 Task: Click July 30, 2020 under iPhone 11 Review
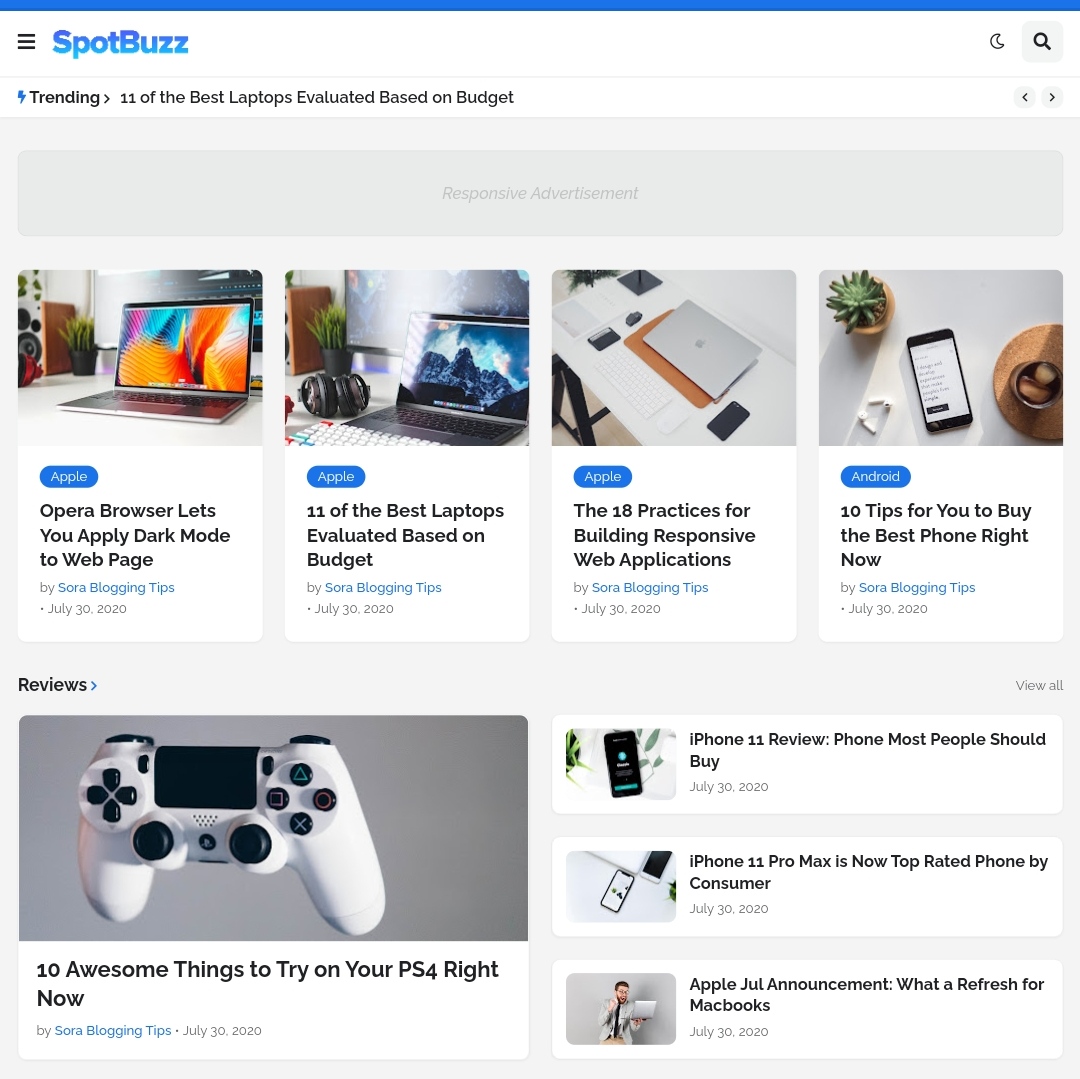(x=729, y=786)
